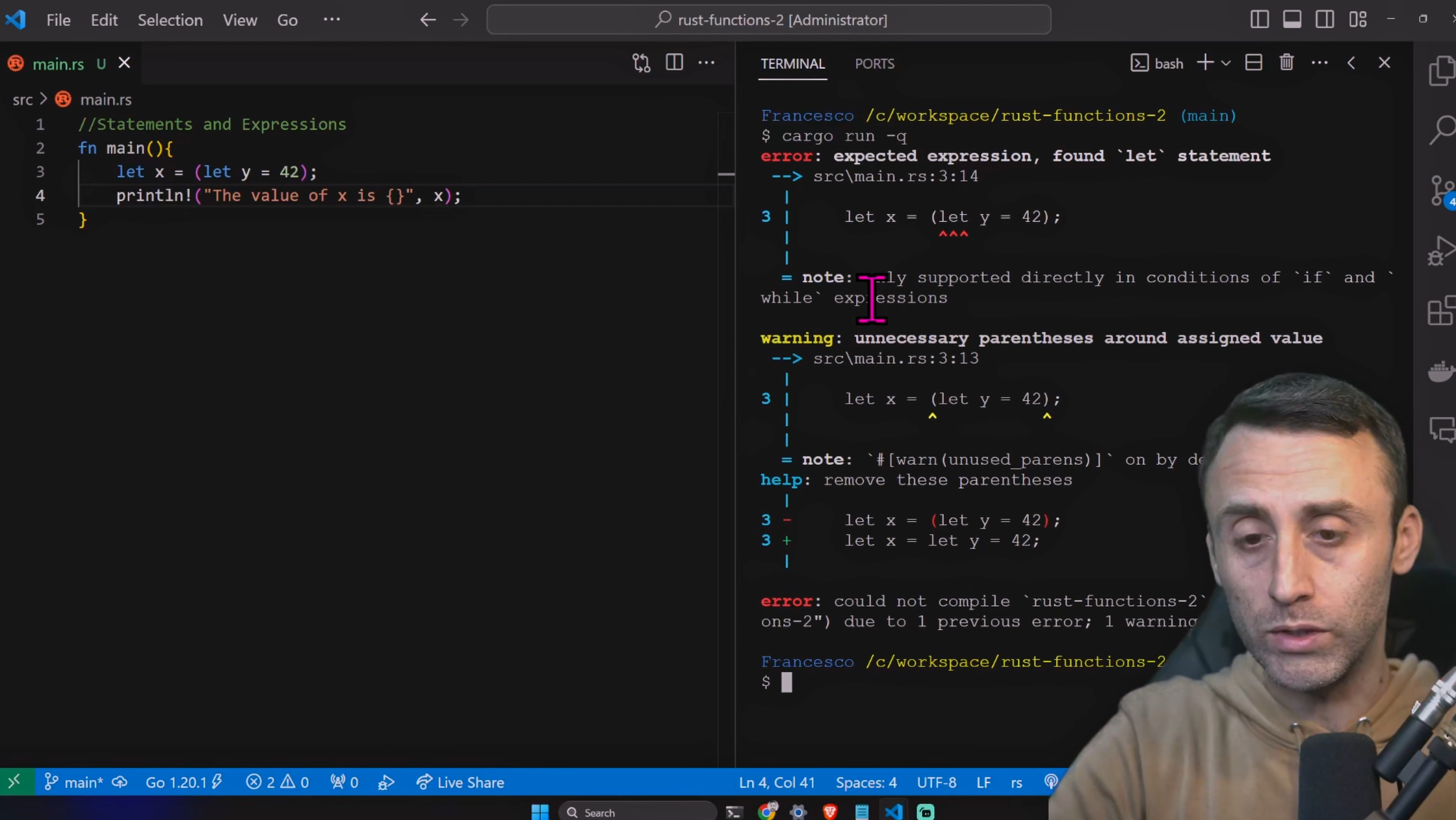This screenshot has height=820, width=1456.
Task: Open the View menu
Action: pos(239,20)
